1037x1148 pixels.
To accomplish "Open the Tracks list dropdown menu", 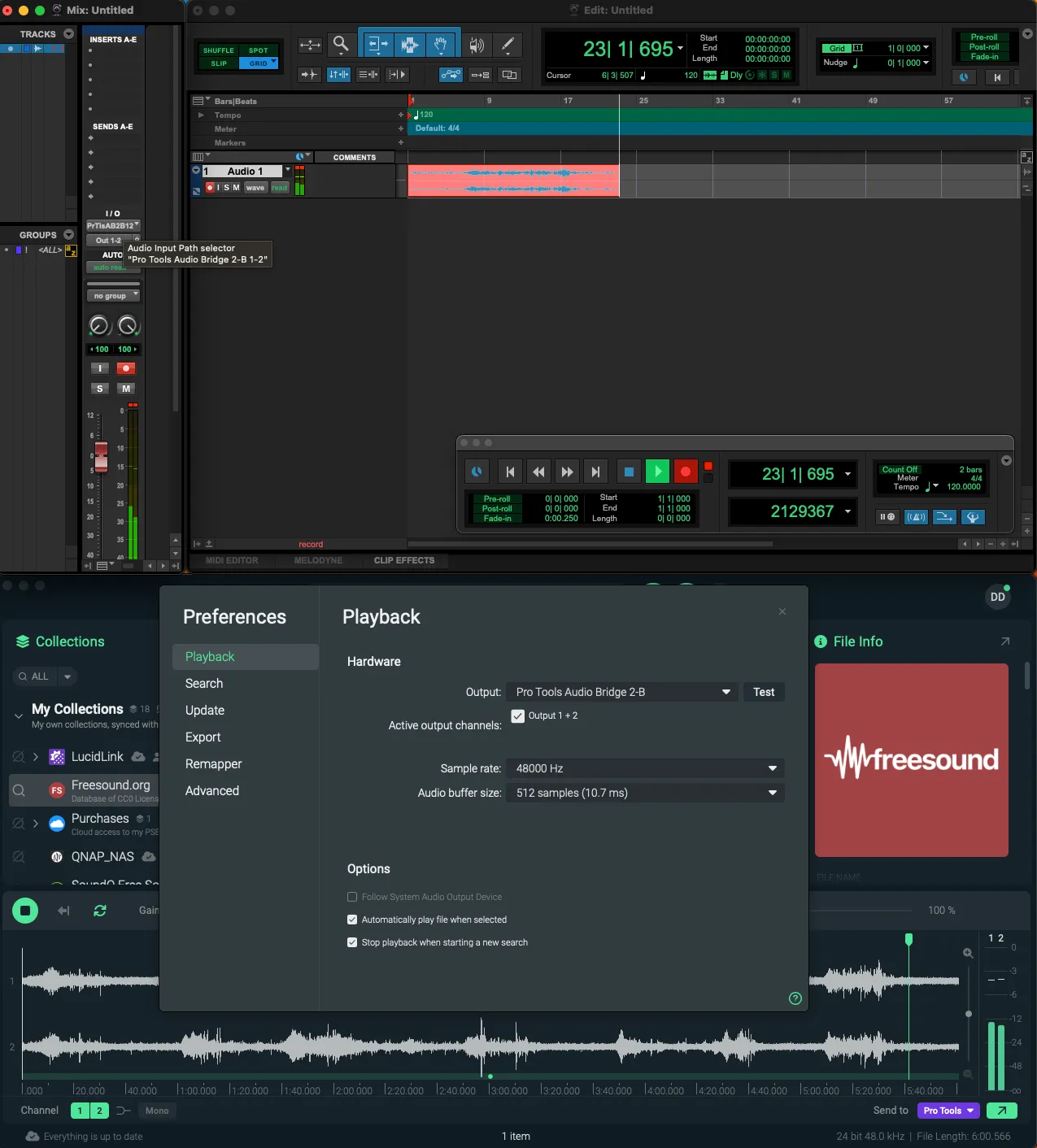I will [68, 34].
